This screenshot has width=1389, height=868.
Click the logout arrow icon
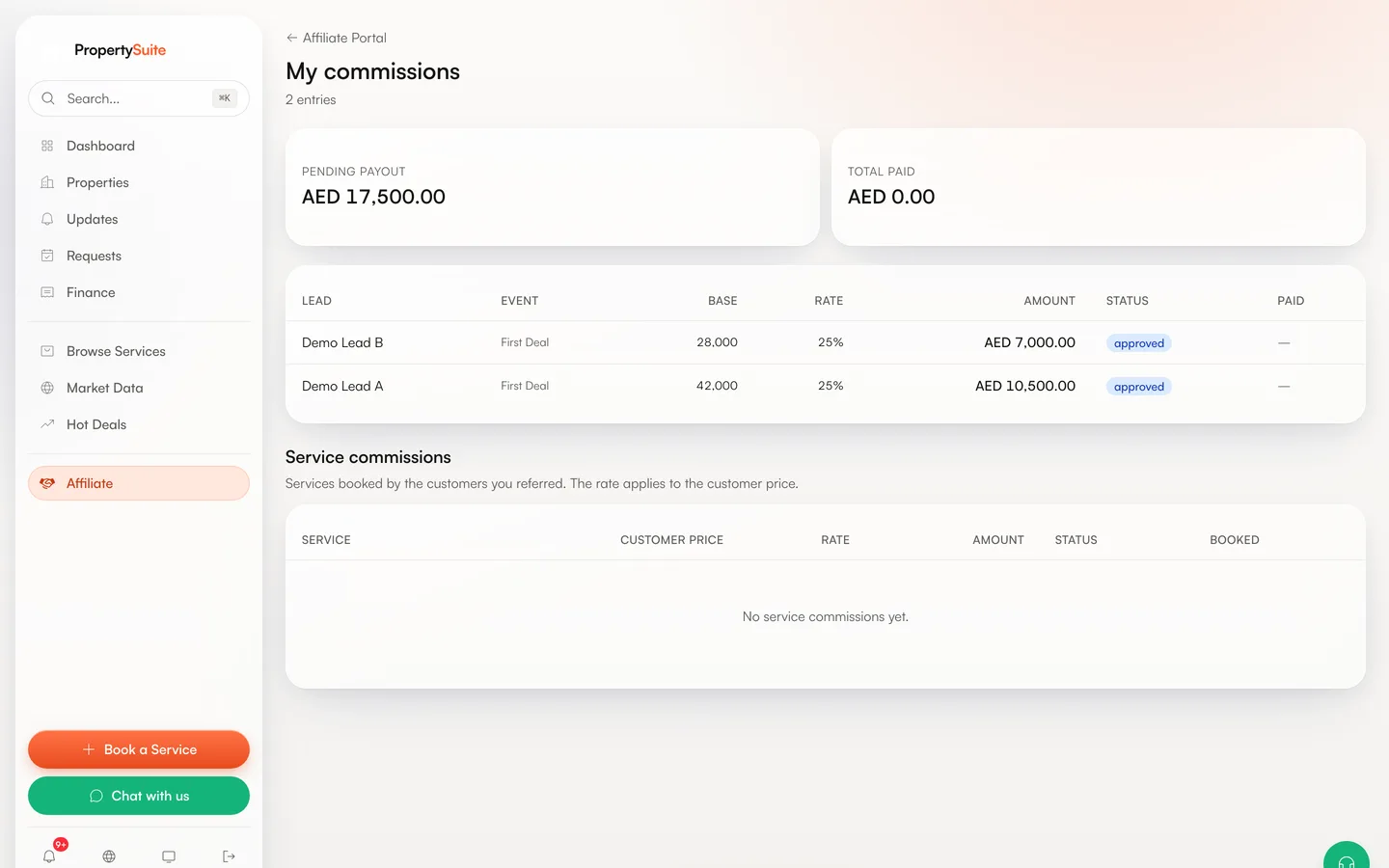[x=229, y=856]
